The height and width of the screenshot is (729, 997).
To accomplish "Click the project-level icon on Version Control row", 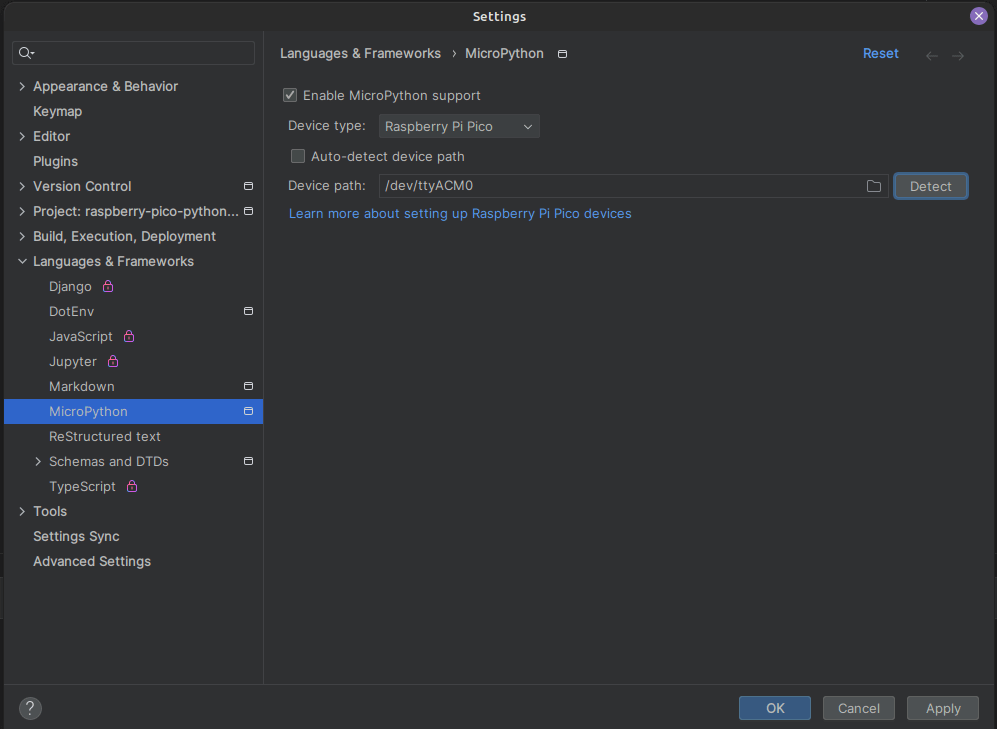I will point(249,186).
